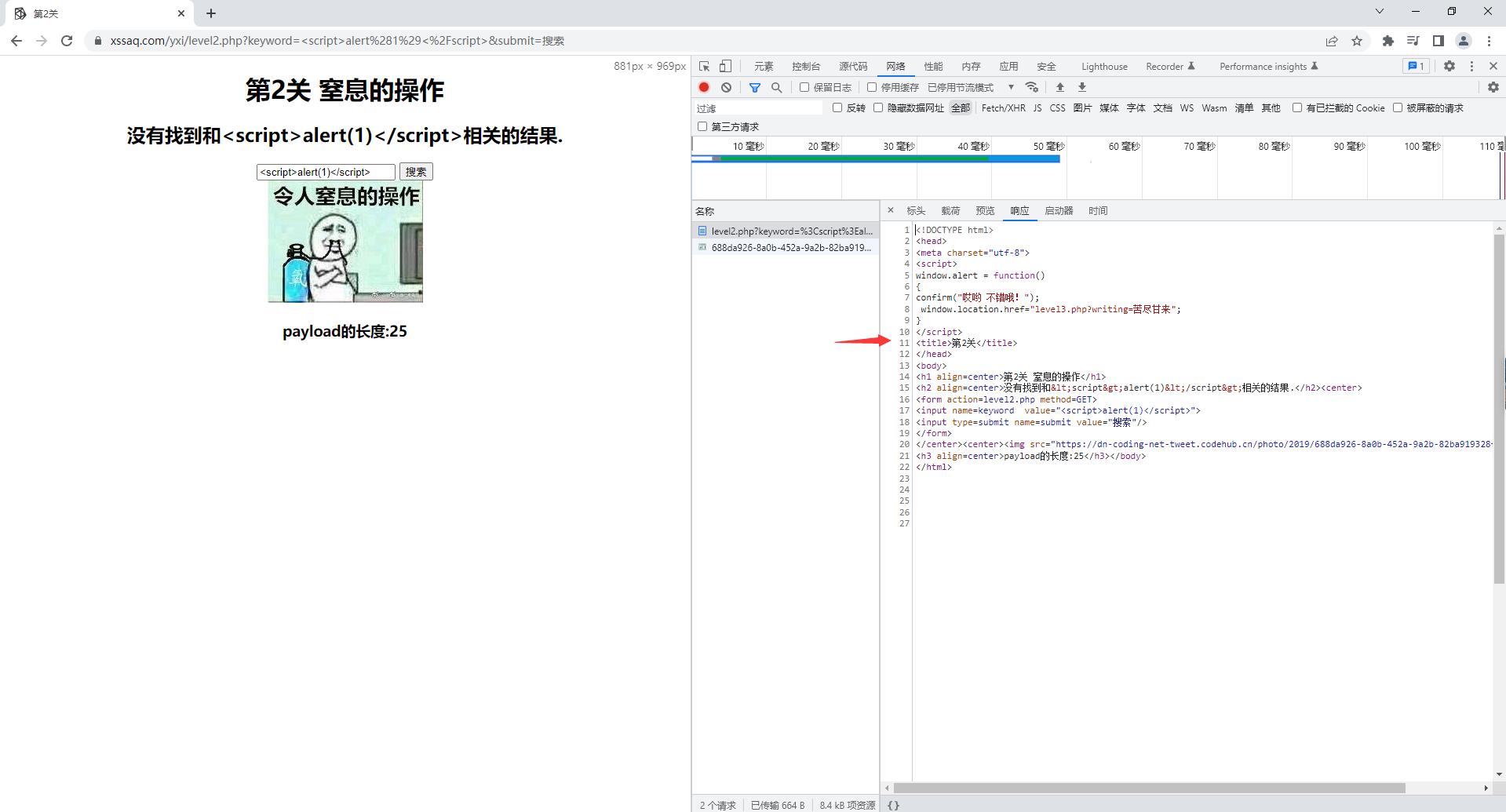Viewport: 1506px width, 812px height.
Task: Open the Chrome side panel
Action: pos(1439,41)
